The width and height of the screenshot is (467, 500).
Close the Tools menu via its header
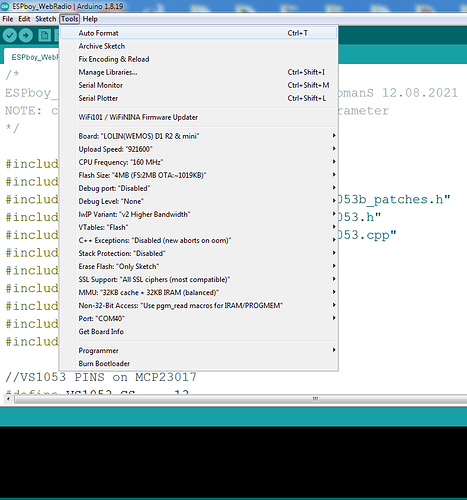70,19
